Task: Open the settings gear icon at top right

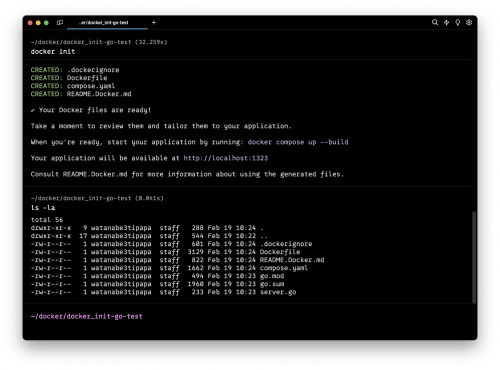Action: [469, 22]
